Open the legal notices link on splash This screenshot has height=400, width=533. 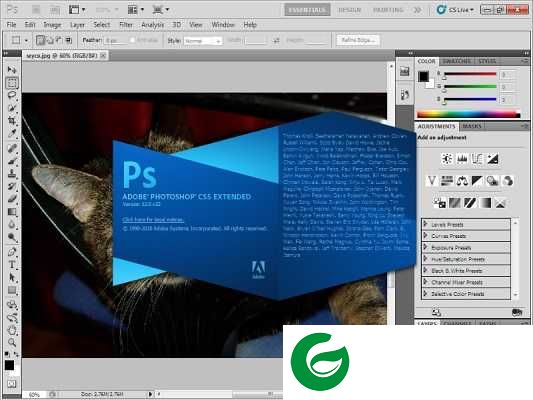click(x=153, y=220)
